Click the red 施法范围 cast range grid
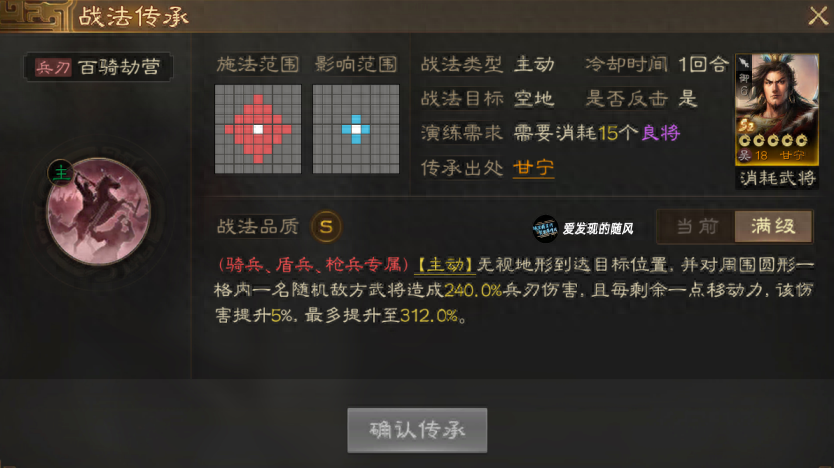834x468 pixels. coord(258,129)
